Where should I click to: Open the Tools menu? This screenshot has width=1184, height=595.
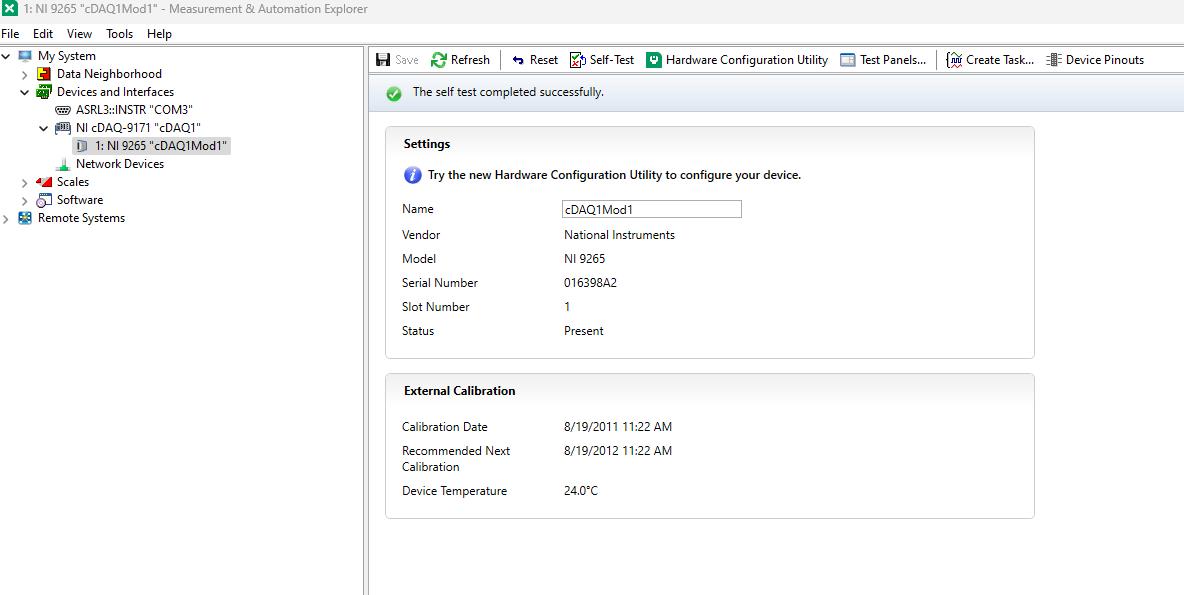click(119, 34)
